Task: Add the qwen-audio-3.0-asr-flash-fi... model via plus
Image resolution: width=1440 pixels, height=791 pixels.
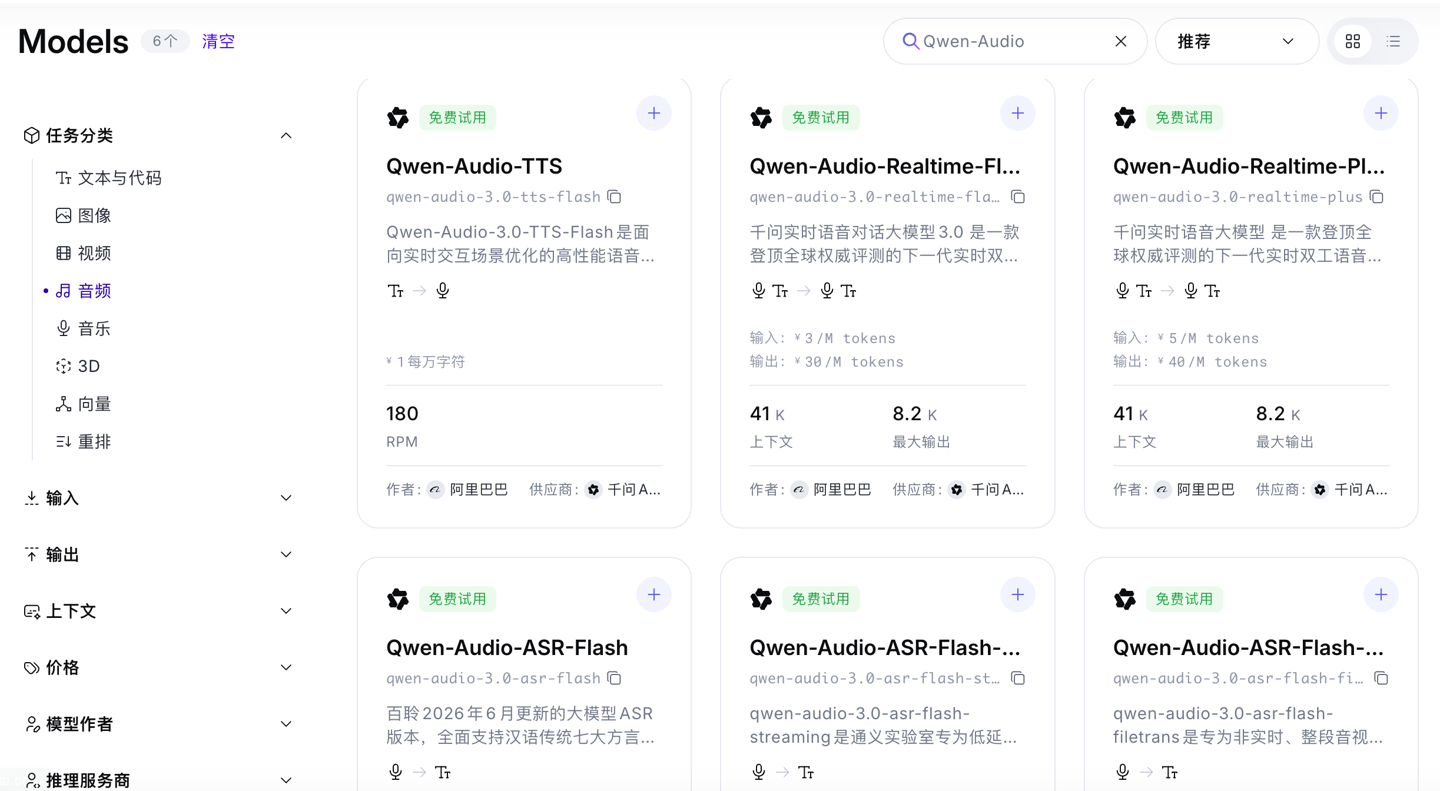Action: [x=1381, y=594]
